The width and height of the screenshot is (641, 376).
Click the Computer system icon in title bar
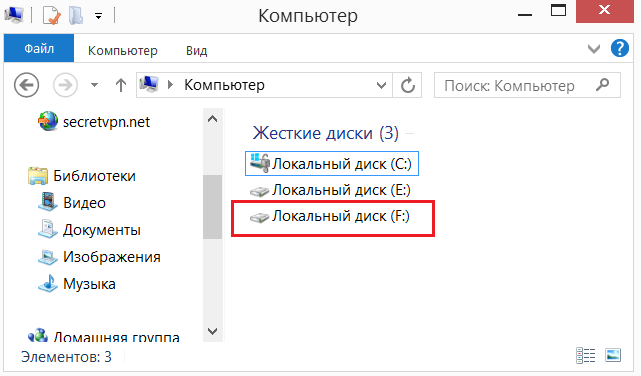point(14,16)
